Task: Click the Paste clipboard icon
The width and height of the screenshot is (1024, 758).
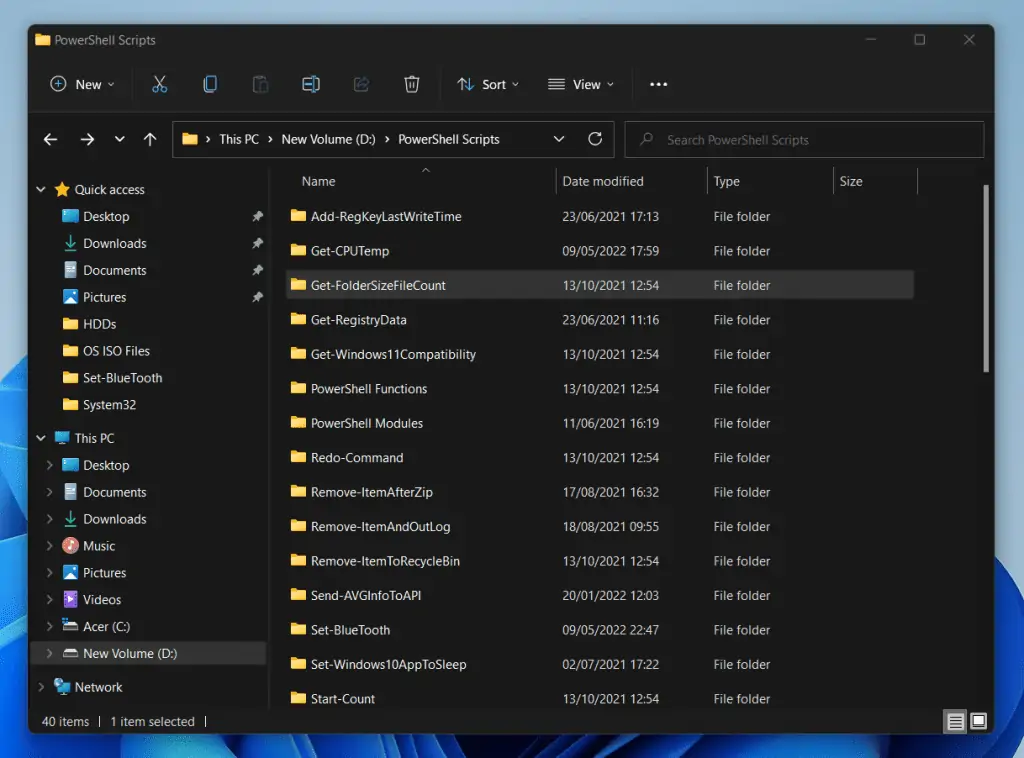Action: point(260,84)
